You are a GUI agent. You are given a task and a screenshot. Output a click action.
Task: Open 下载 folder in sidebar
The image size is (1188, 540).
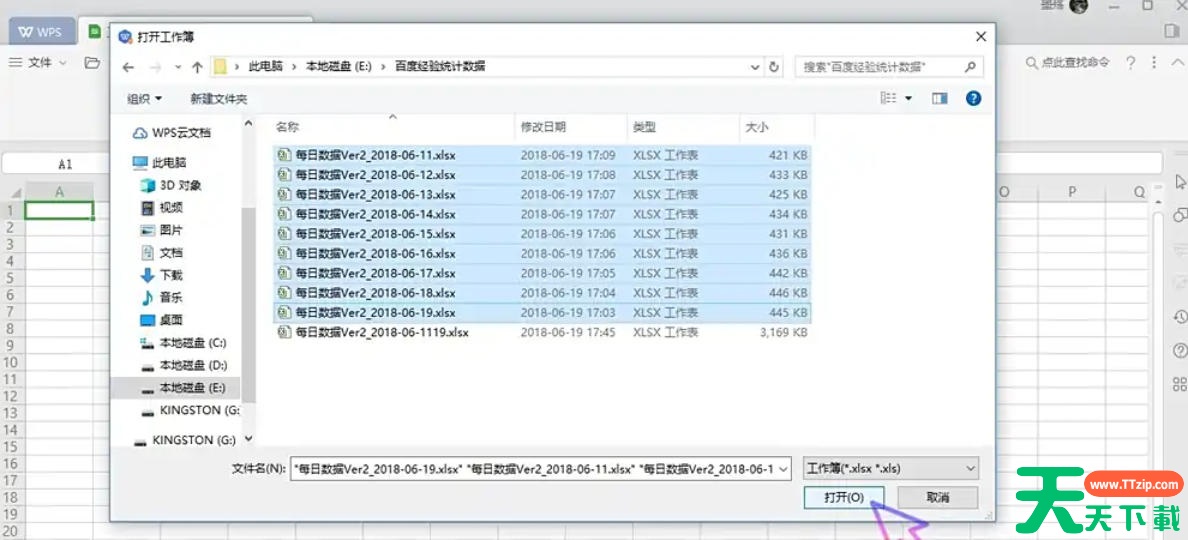tap(161, 275)
